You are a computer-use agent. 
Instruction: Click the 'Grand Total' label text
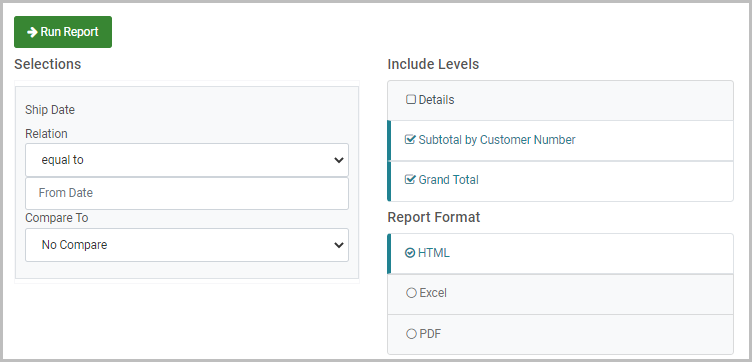(448, 180)
